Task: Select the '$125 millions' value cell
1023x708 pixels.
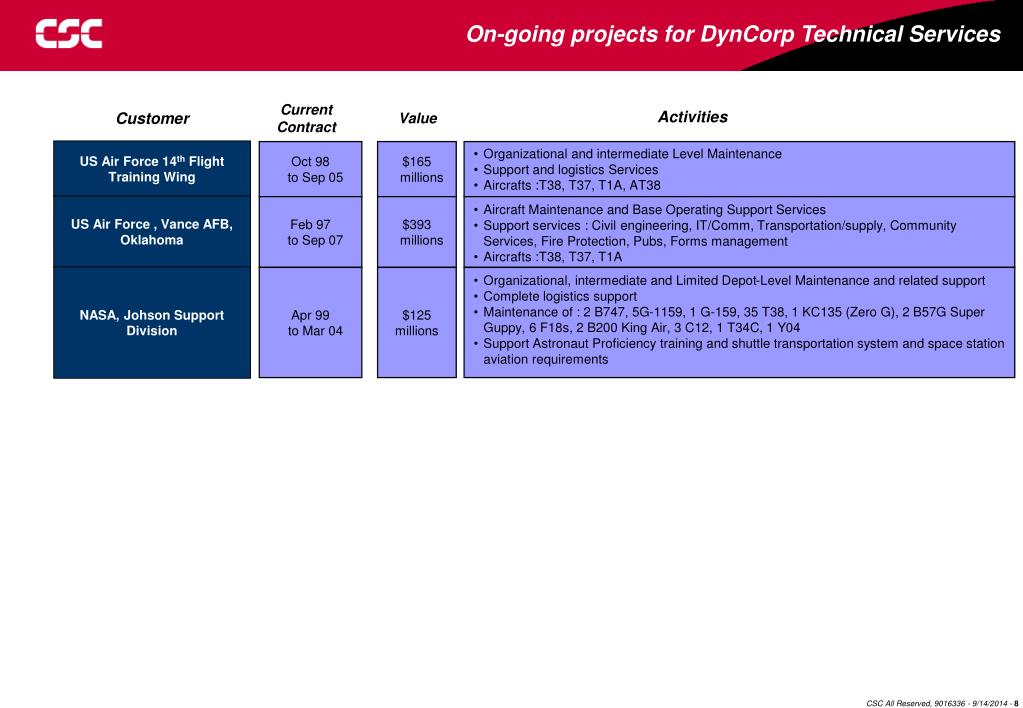Action: click(x=417, y=322)
